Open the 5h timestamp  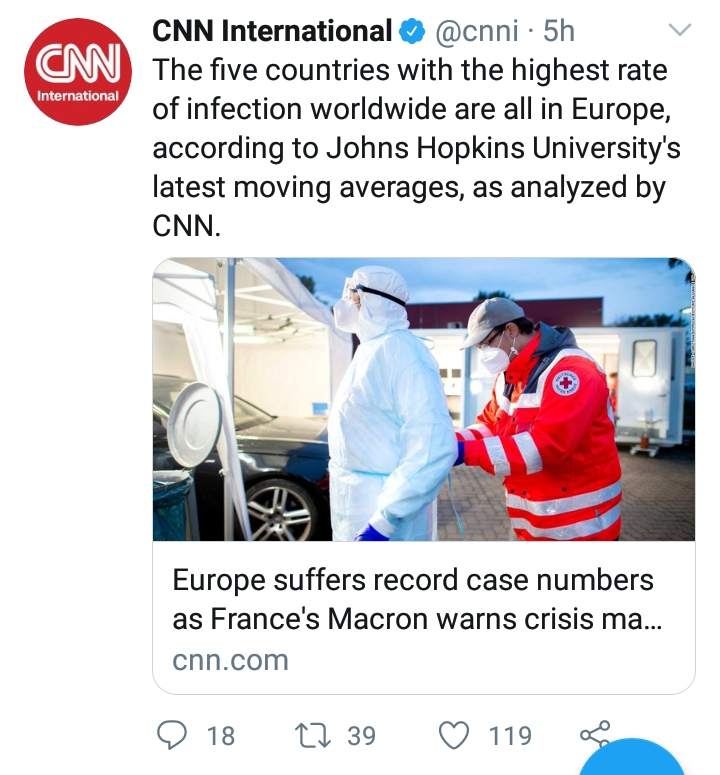559,31
